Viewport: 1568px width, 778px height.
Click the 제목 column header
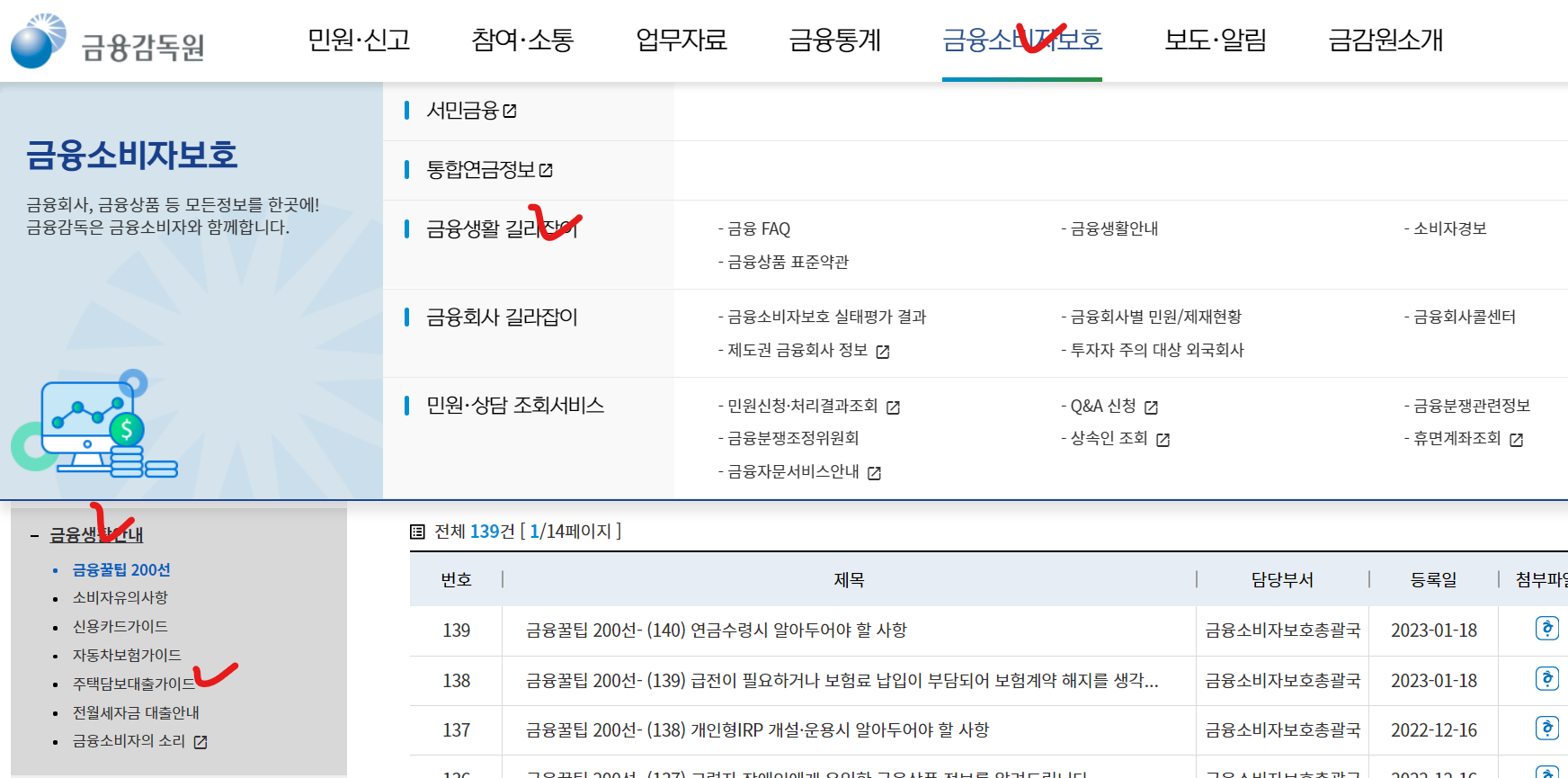(x=849, y=580)
